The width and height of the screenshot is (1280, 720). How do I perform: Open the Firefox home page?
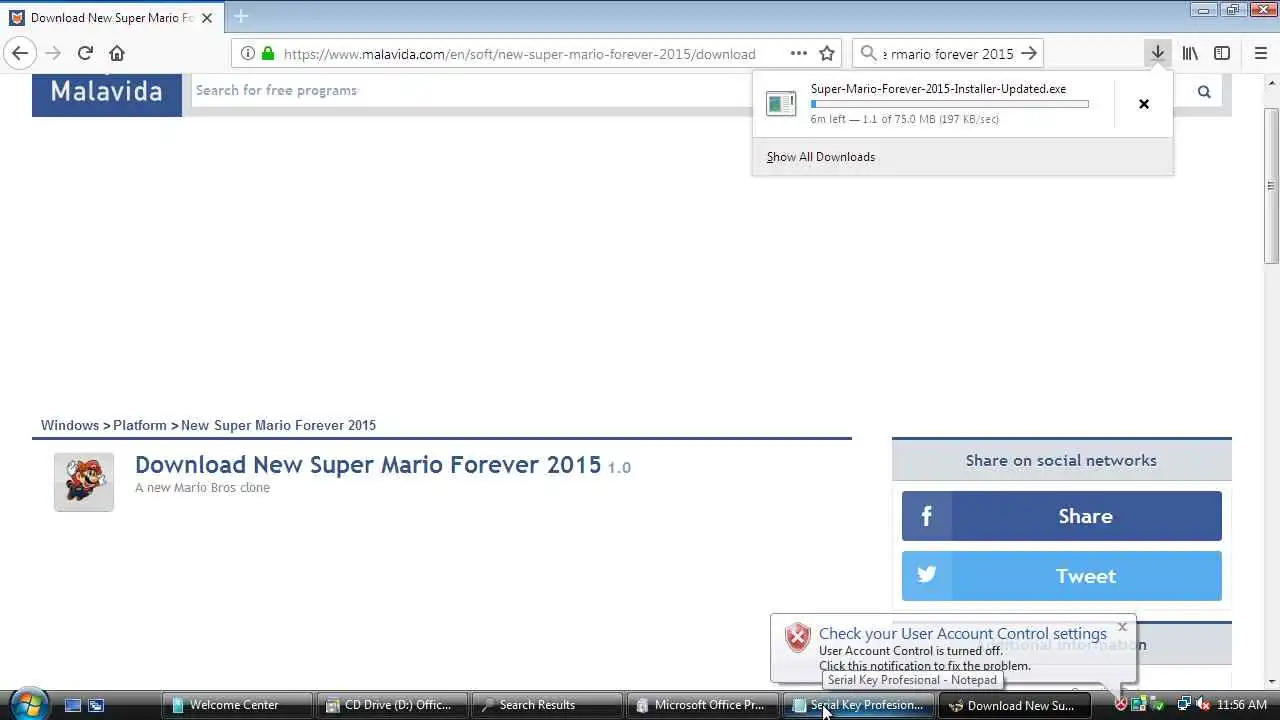coord(117,53)
